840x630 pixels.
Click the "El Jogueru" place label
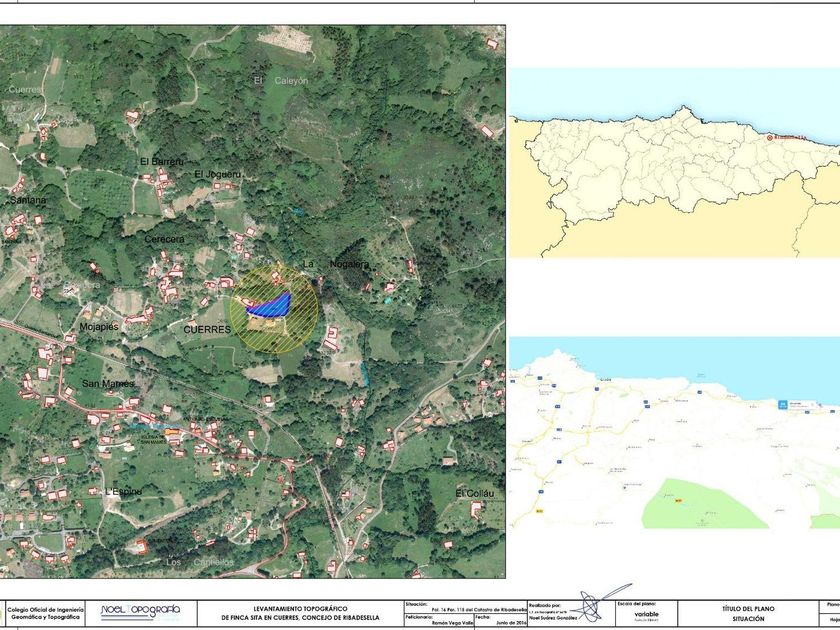click(x=218, y=174)
